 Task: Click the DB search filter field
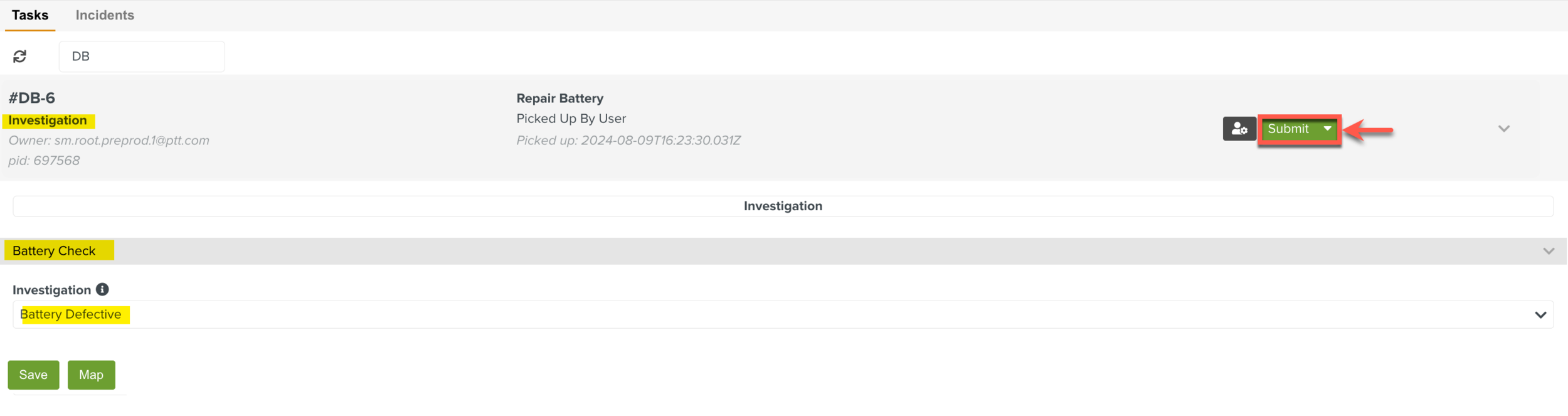tap(142, 56)
